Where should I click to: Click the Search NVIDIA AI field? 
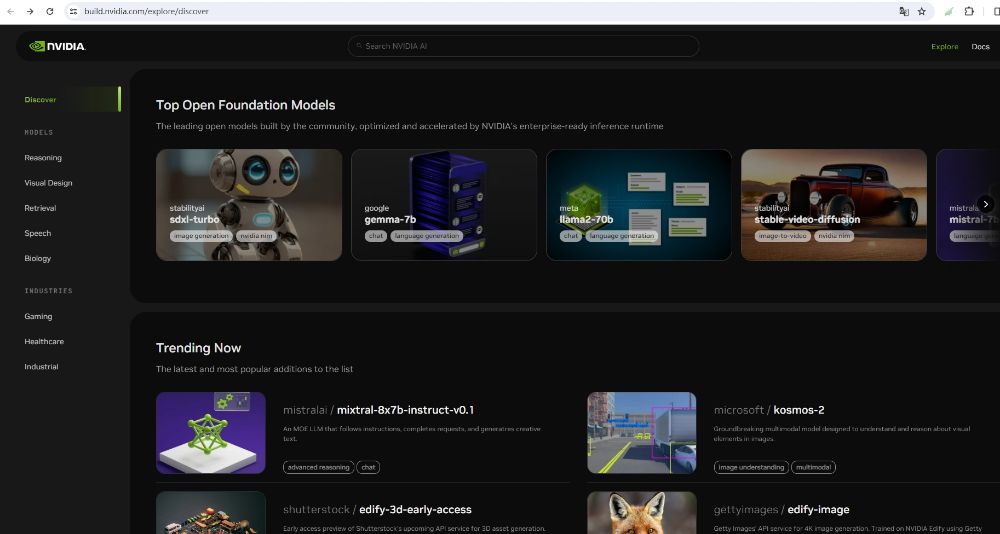pos(523,46)
